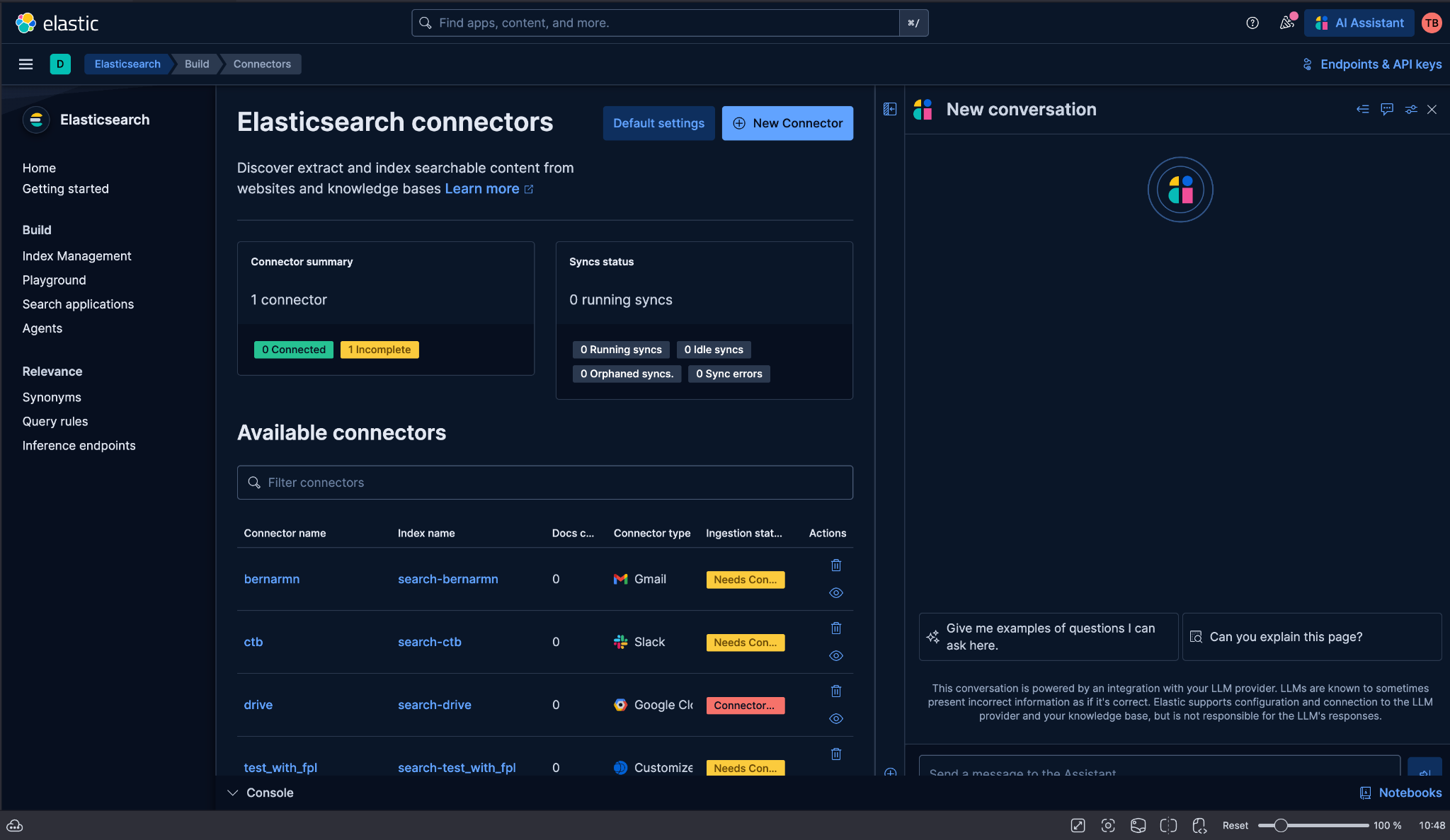Open Inference endpoints in sidebar

[79, 446]
